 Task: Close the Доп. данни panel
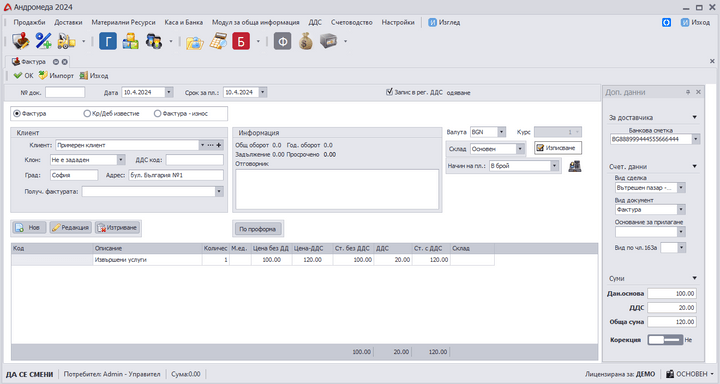[x=698, y=92]
